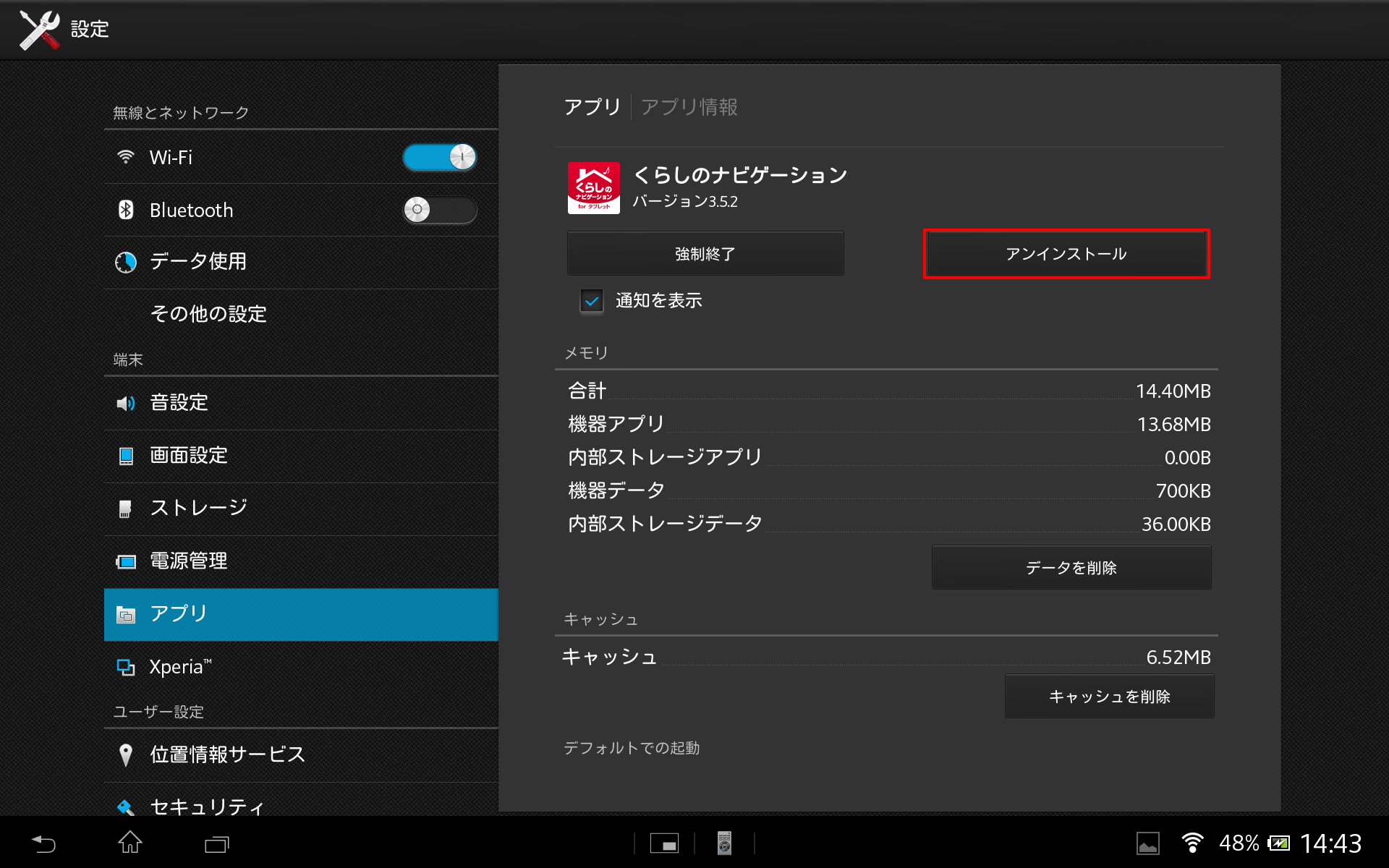Open ストレージ settings
The height and width of the screenshot is (868, 1389).
tap(301, 509)
